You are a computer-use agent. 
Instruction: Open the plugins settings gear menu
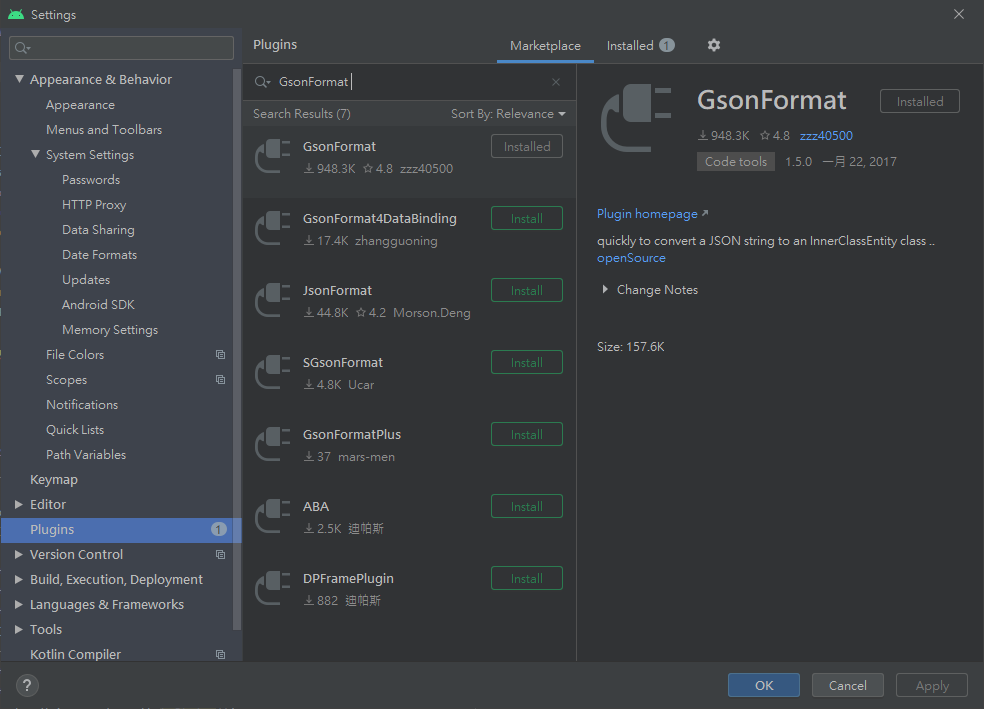714,45
